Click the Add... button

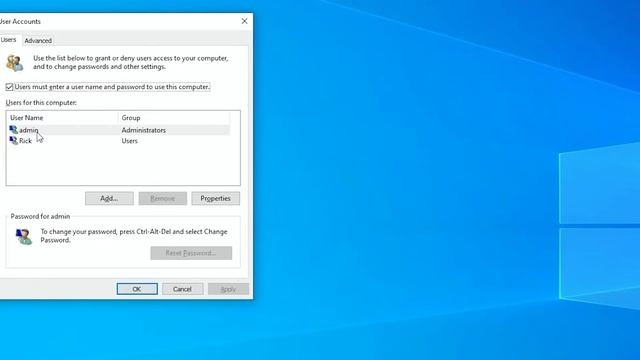click(x=109, y=198)
